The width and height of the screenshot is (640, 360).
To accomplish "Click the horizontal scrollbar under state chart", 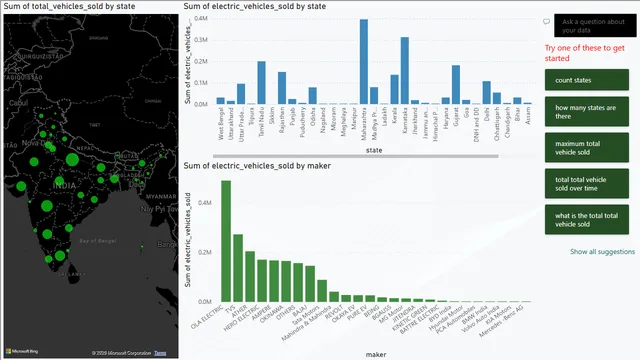I will (x=355, y=156).
